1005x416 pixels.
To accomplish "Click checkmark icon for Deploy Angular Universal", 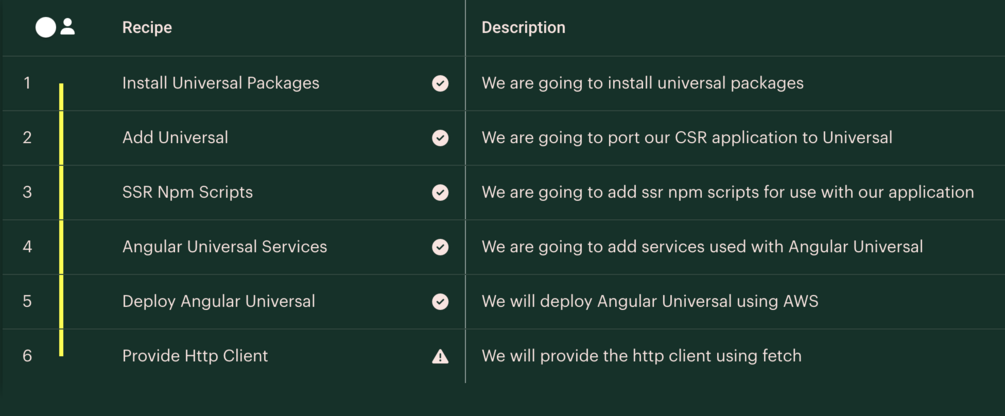I will coord(440,301).
